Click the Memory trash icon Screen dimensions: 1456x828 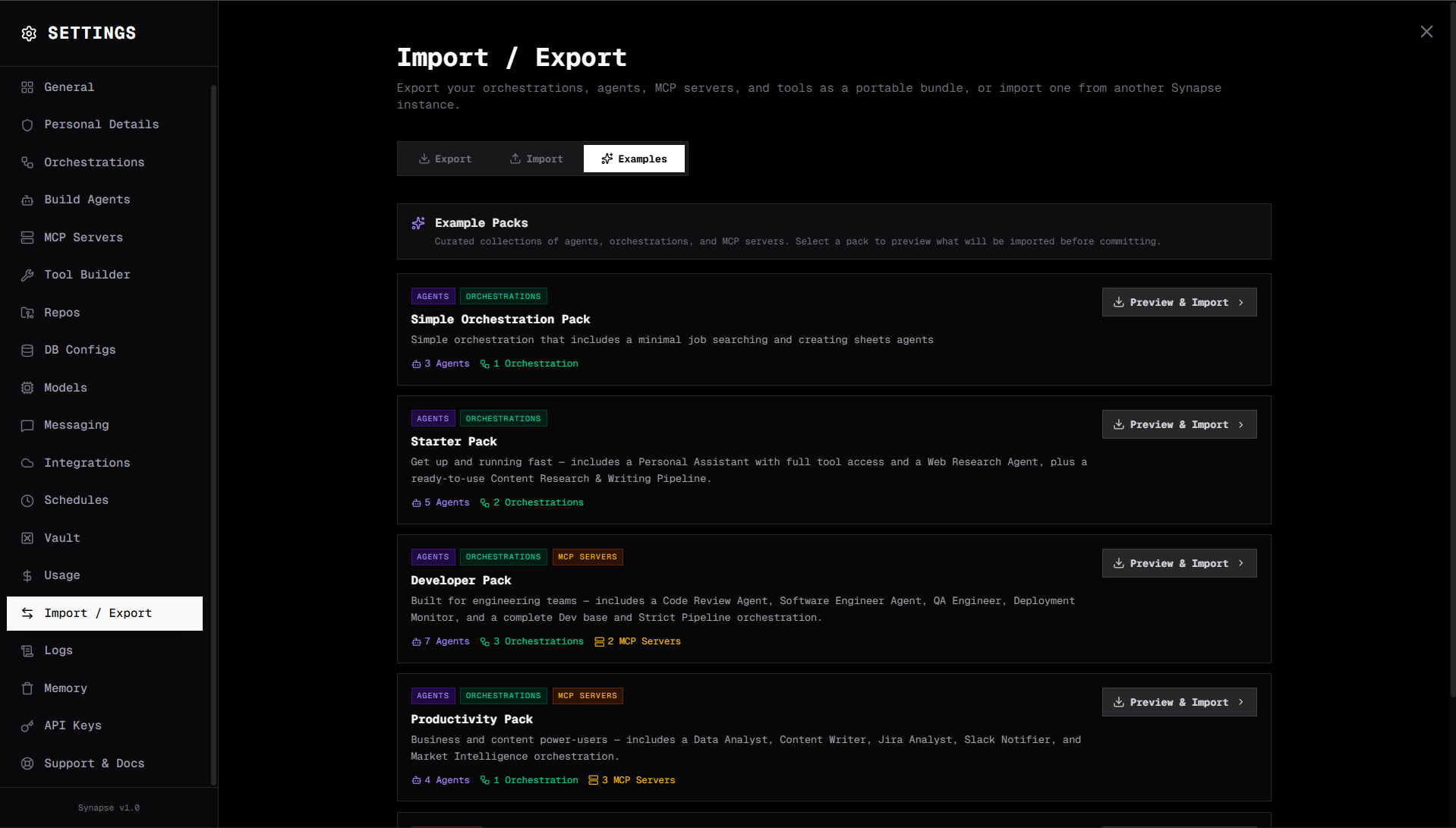pos(27,688)
